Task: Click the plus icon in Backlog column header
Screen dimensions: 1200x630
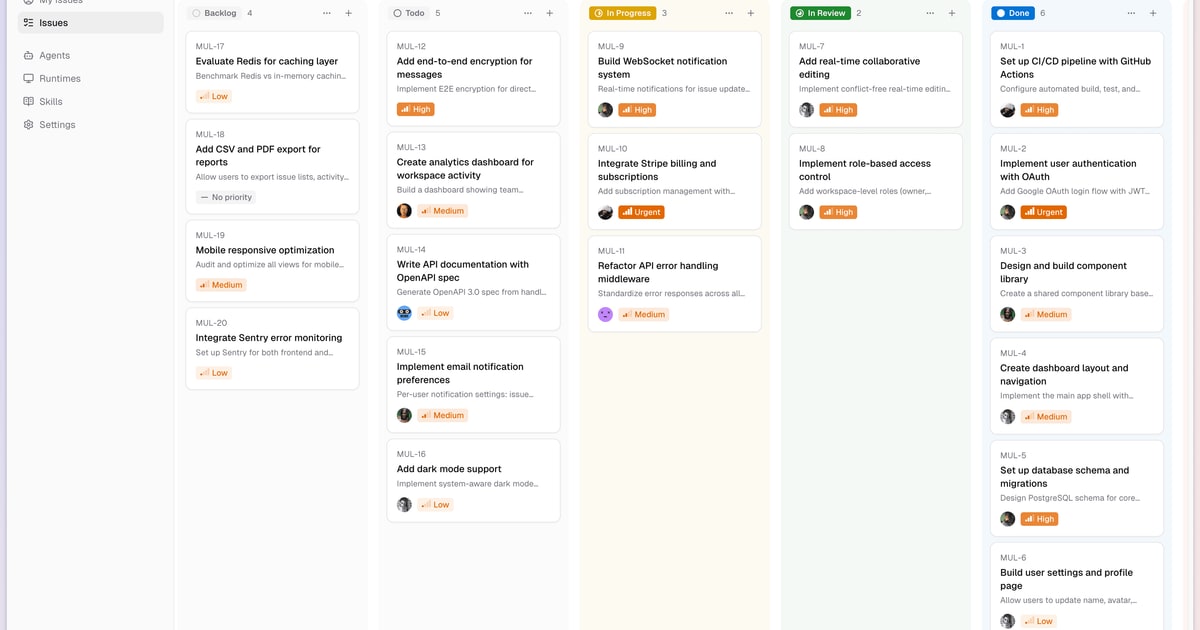Action: (x=348, y=13)
